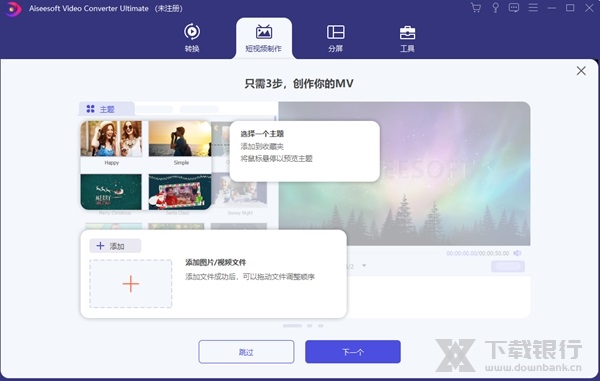Click the 添加到收藏夹 tooltip line
600x381 pixels.
262,146
